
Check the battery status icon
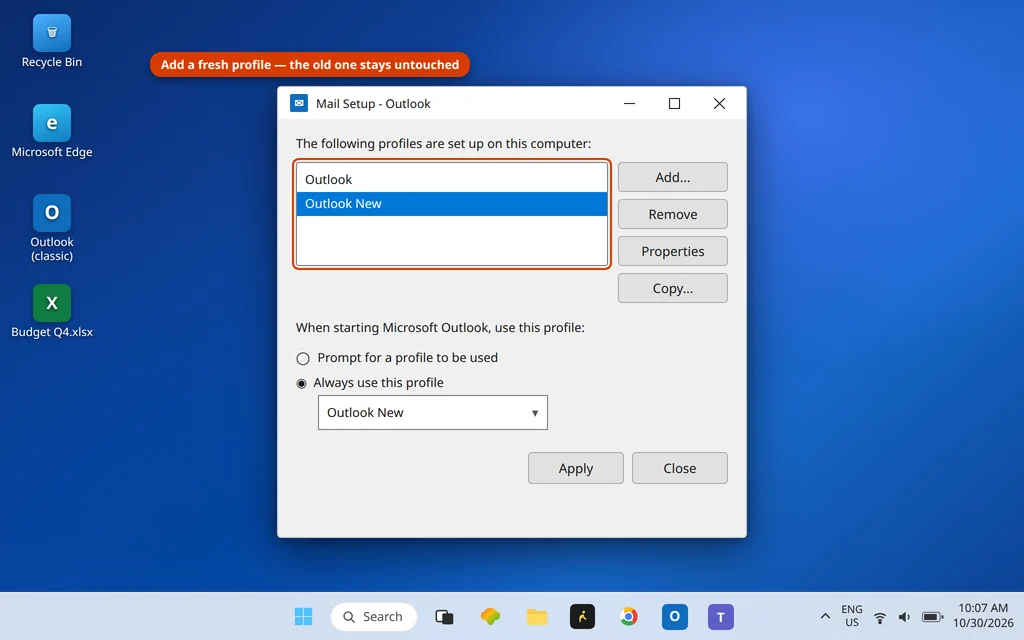(933, 617)
